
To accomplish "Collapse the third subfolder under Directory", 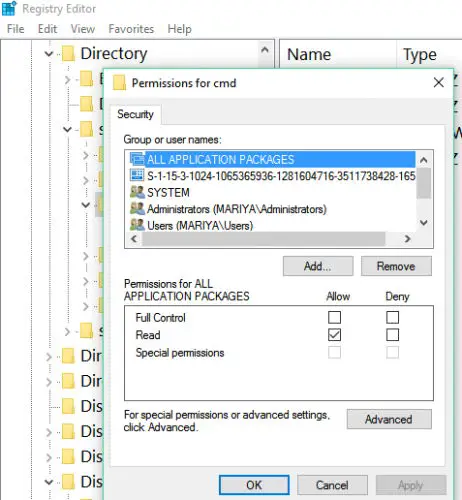I will coord(68,129).
